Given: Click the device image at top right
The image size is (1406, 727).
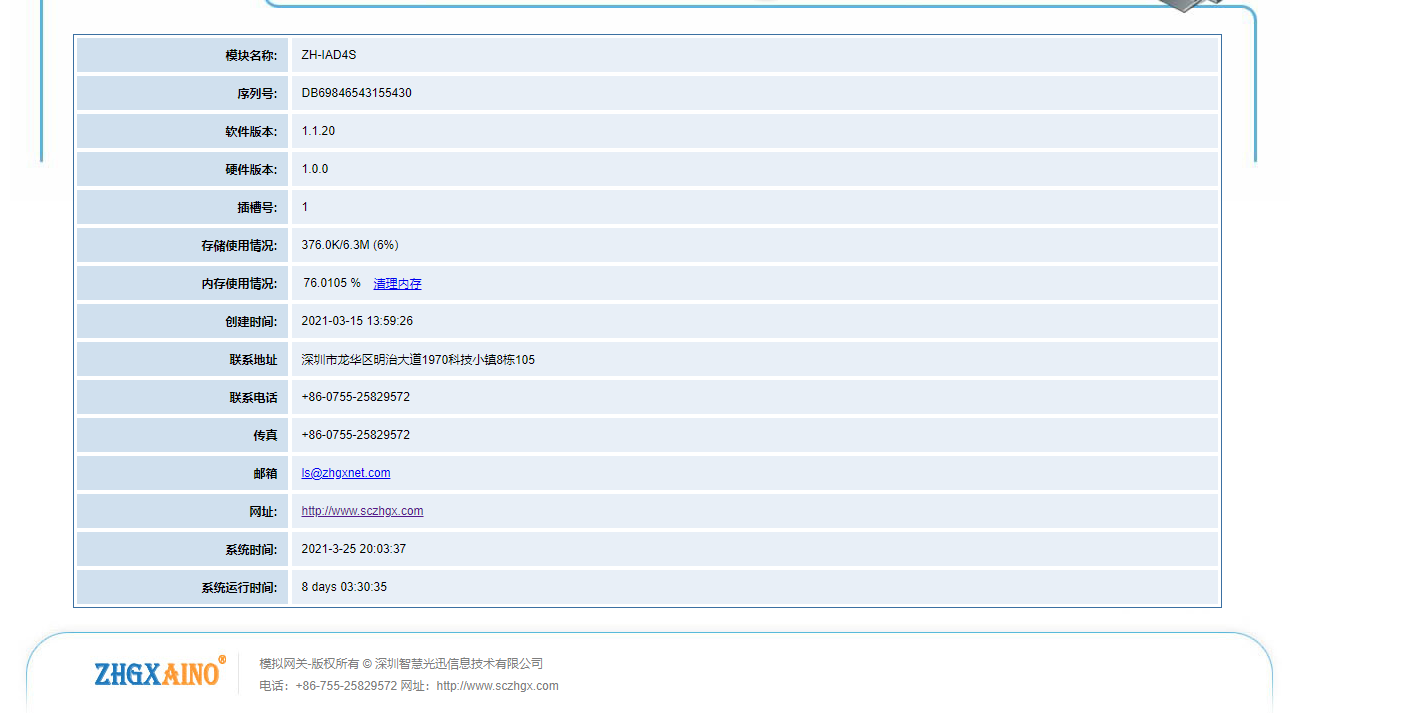Looking at the screenshot, I should (1192, 5).
